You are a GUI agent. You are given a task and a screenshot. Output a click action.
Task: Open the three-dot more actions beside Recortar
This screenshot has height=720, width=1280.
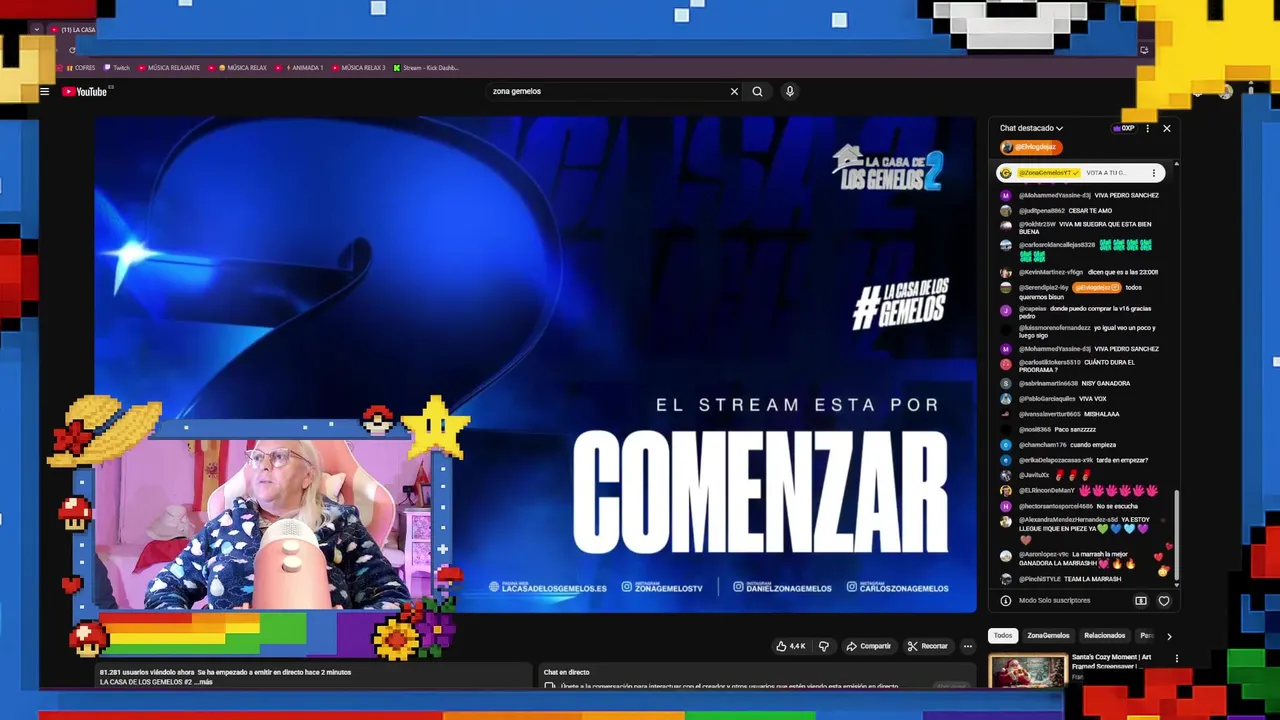click(x=967, y=646)
